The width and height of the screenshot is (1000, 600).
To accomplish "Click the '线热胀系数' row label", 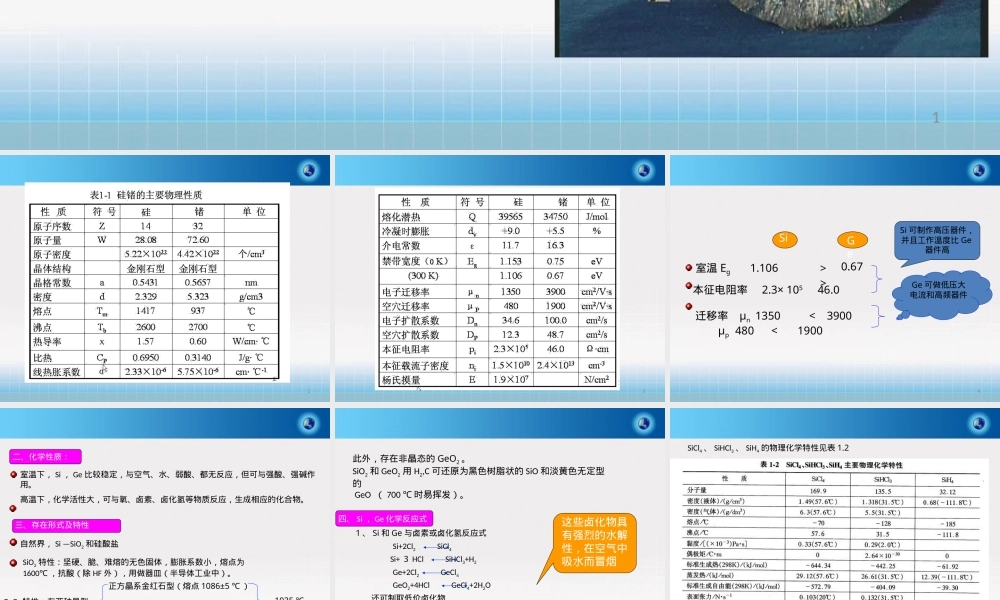I will [x=57, y=371].
